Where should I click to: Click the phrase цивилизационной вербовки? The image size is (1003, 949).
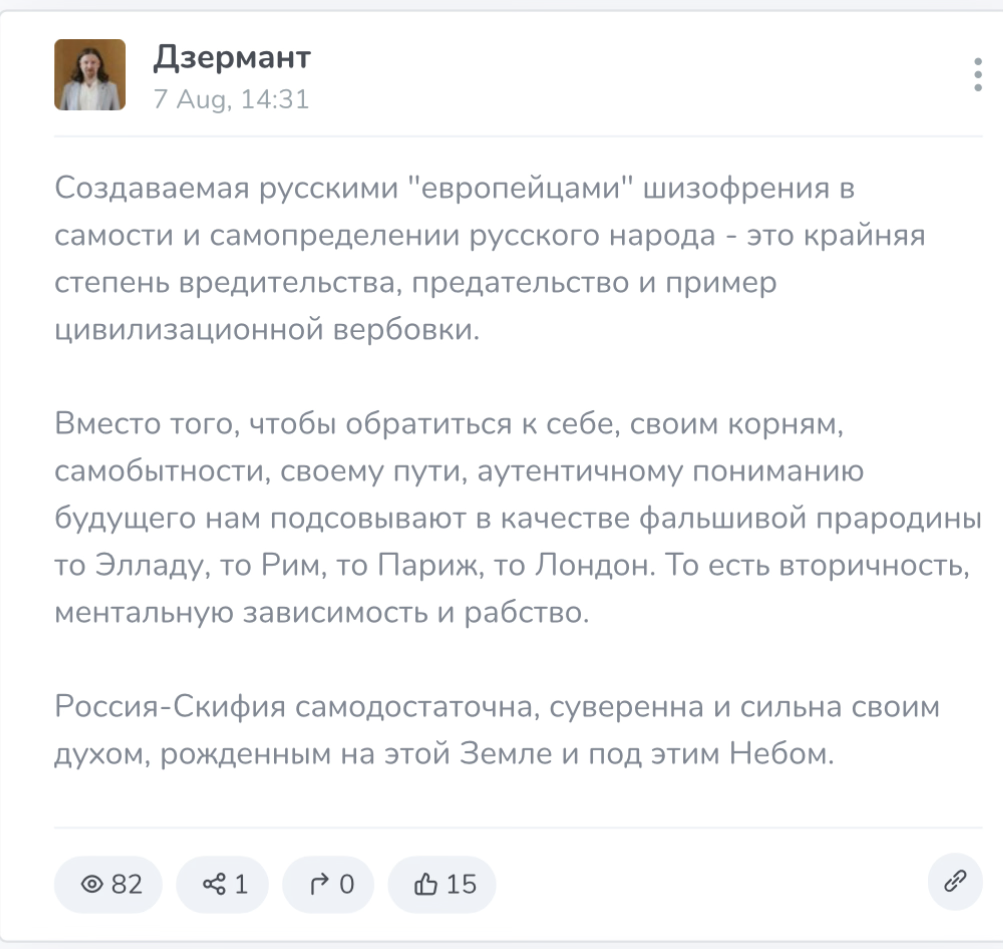pos(267,329)
